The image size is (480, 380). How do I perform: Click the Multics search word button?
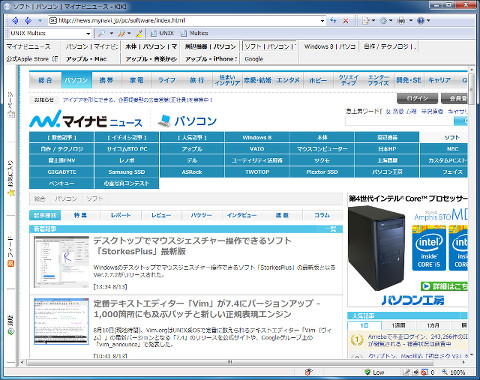click(x=195, y=33)
